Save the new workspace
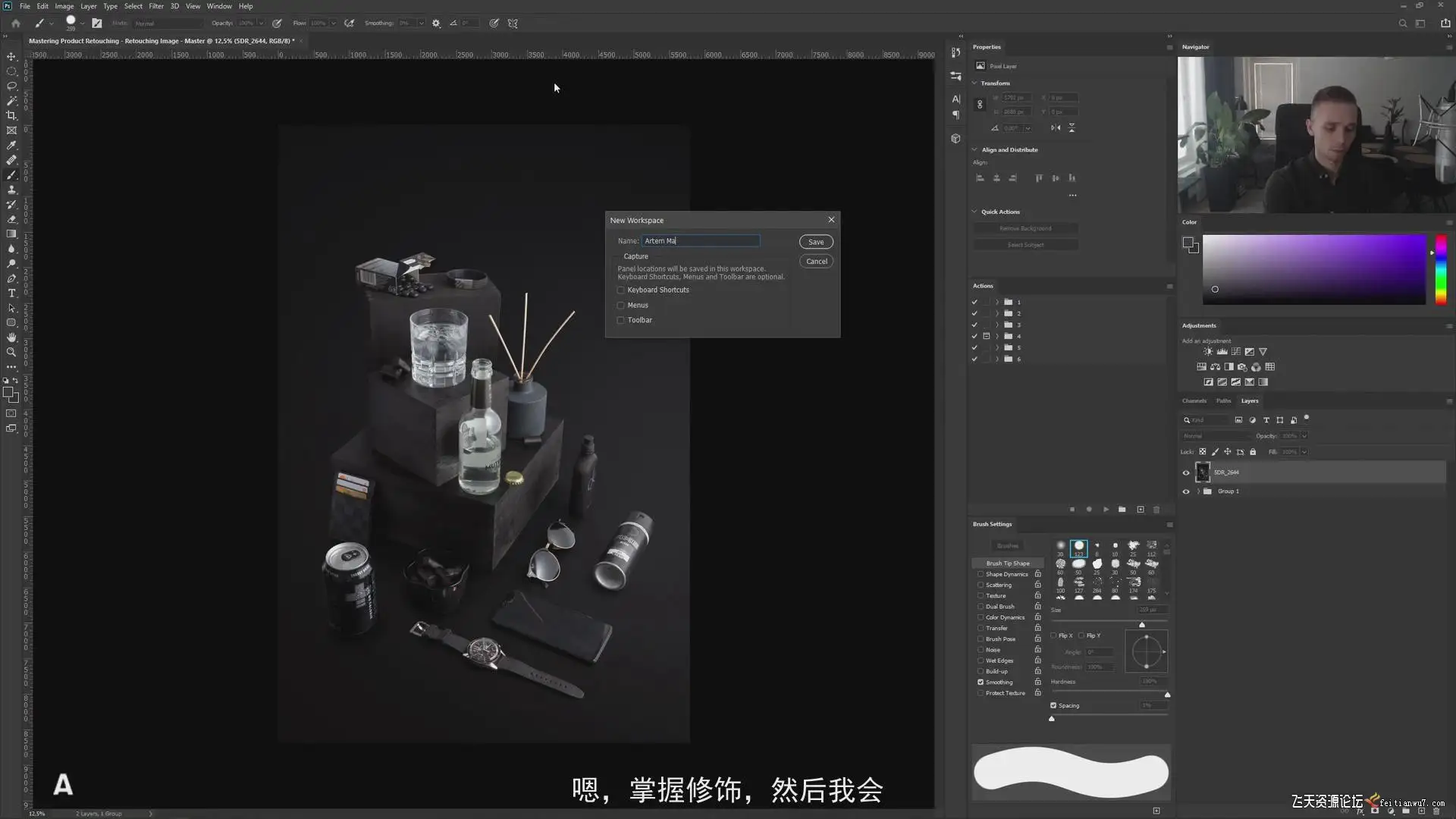The width and height of the screenshot is (1456, 819). pyautogui.click(x=816, y=242)
